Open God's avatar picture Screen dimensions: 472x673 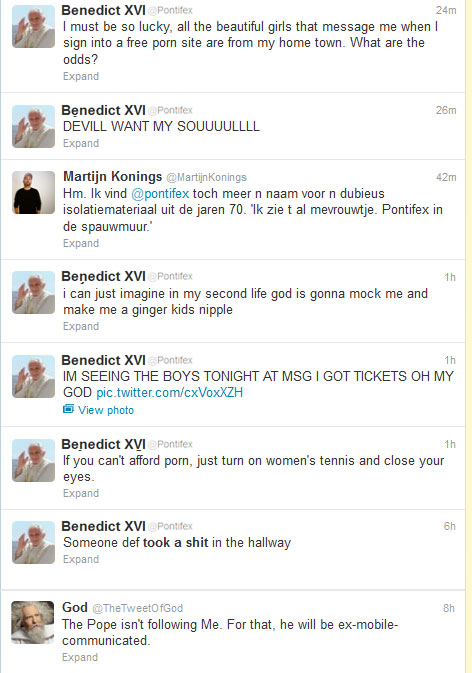pyautogui.click(x=33, y=622)
